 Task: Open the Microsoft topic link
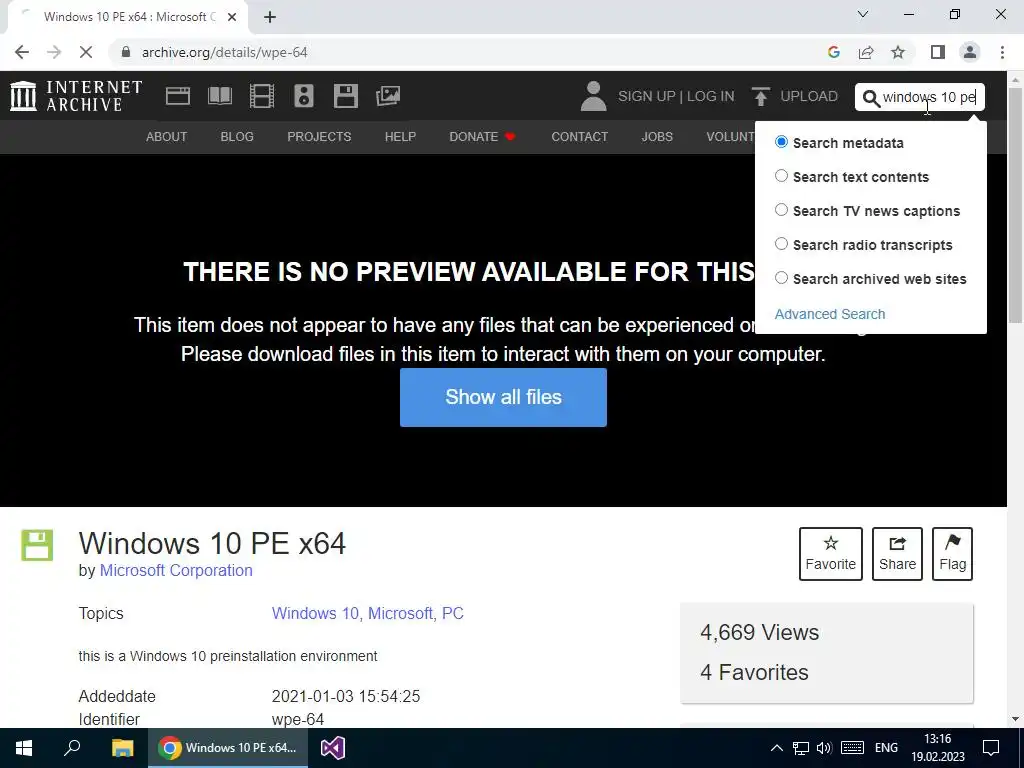point(400,613)
